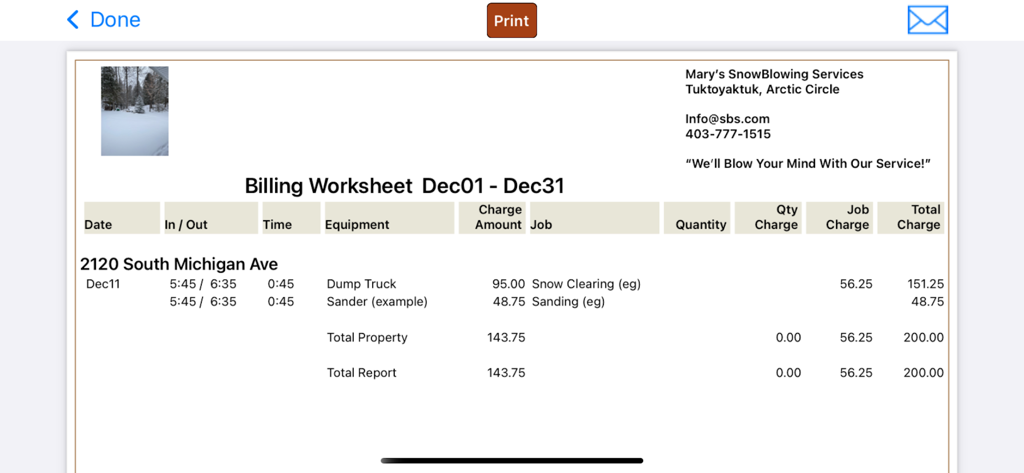Click the 151.25 total charge
Screen dimensions: 1024x473
click(x=925, y=284)
